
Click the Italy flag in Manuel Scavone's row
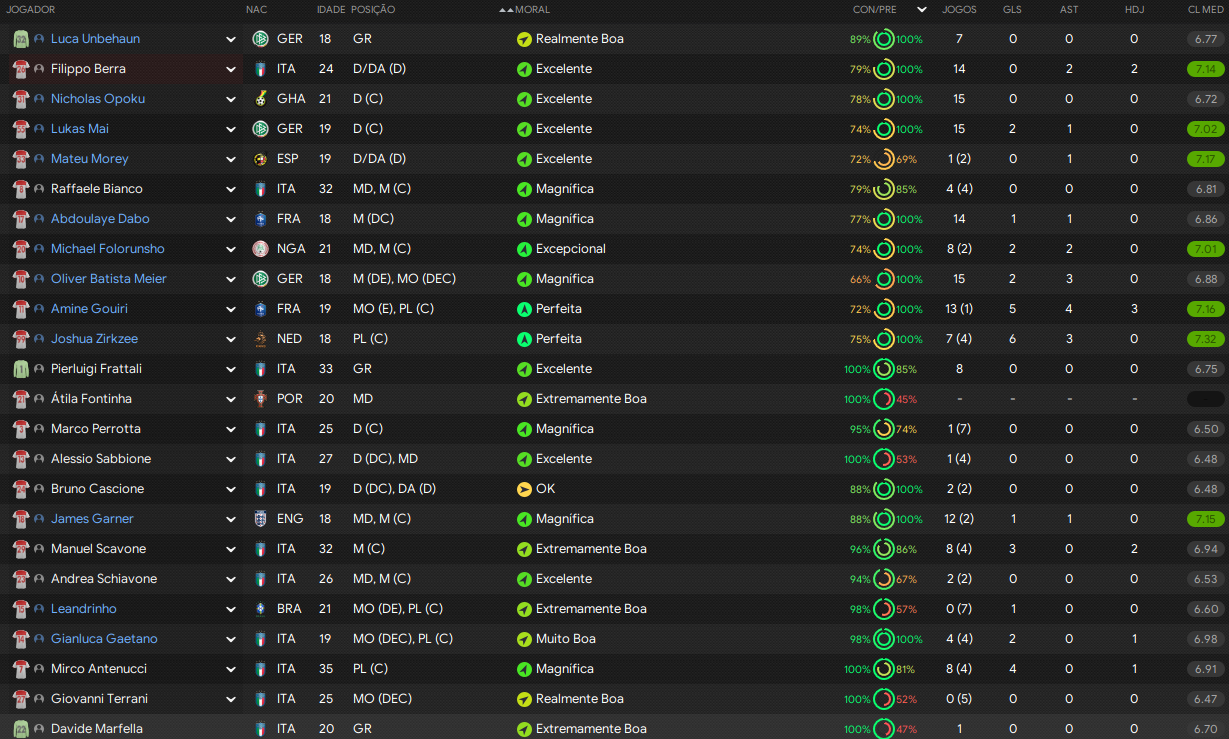[261, 549]
